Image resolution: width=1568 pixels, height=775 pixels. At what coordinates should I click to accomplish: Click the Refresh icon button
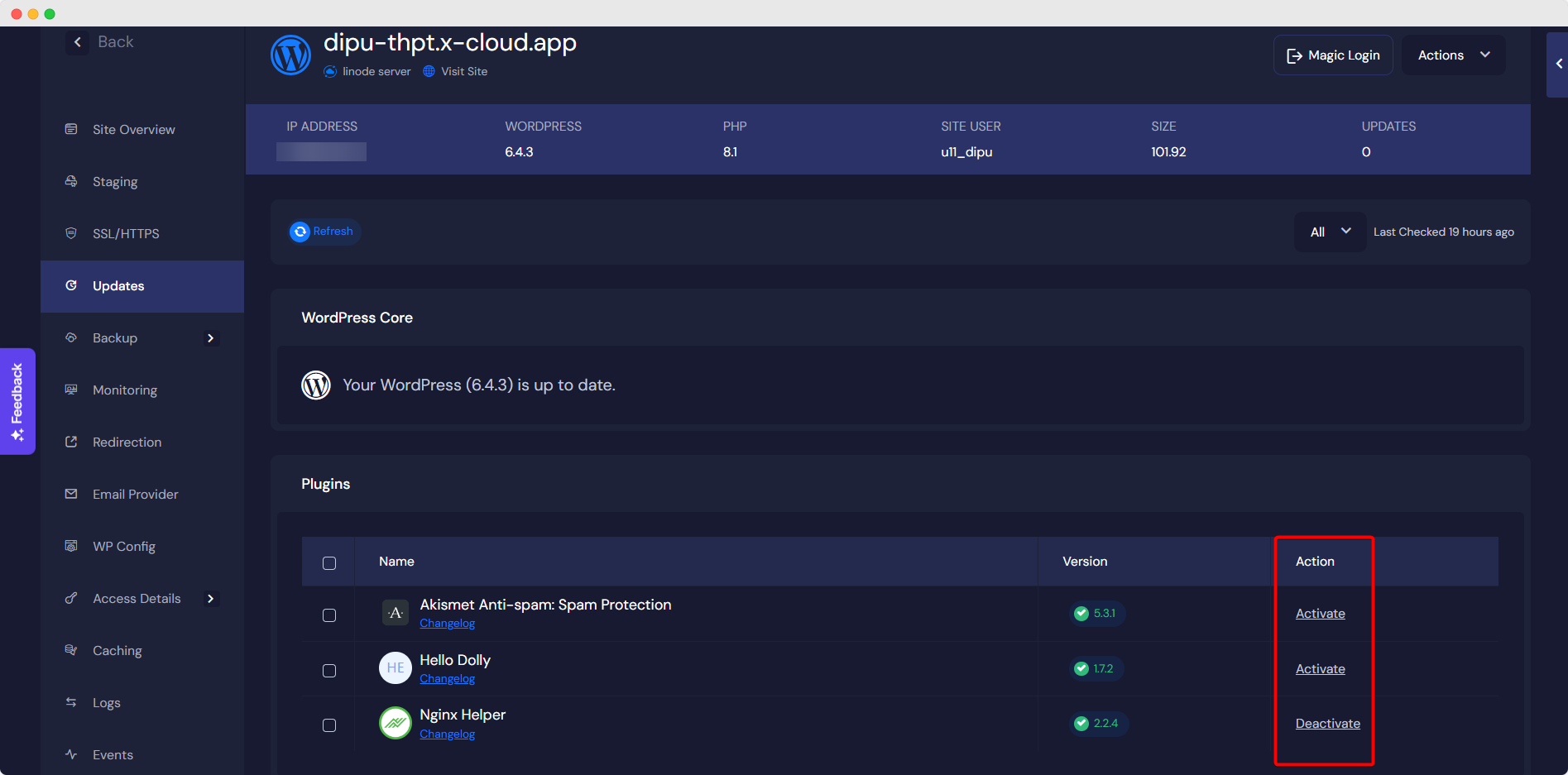point(300,232)
